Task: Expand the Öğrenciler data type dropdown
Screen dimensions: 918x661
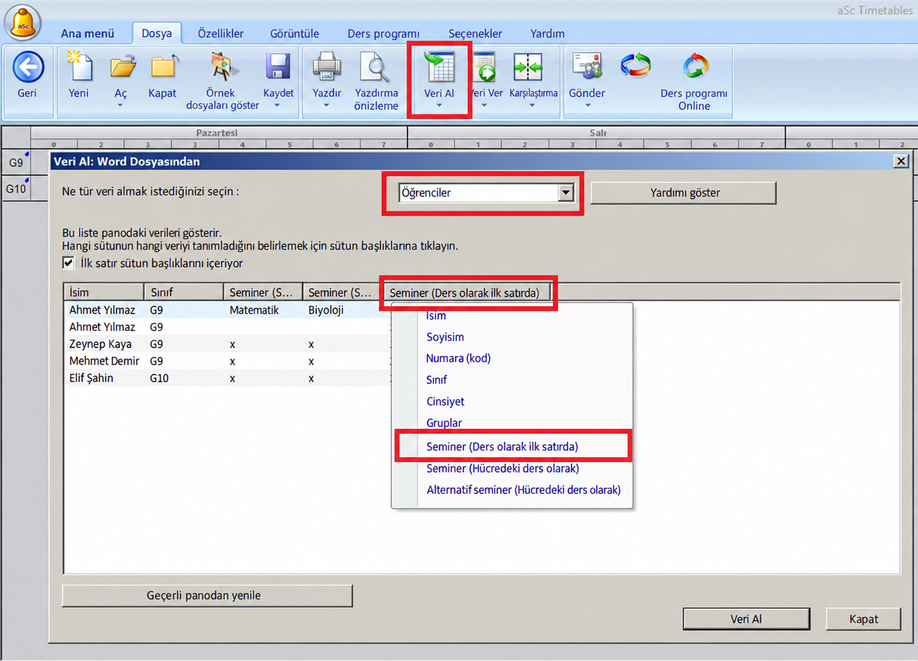Action: point(565,193)
